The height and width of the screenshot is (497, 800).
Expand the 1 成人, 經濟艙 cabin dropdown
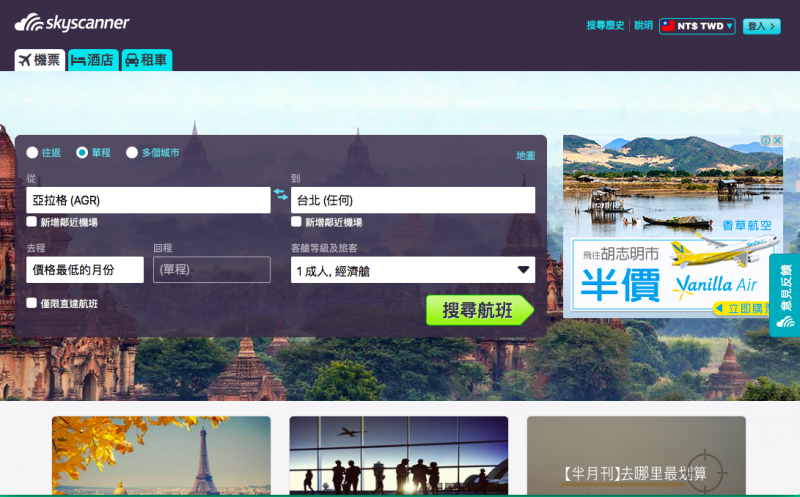(413, 270)
